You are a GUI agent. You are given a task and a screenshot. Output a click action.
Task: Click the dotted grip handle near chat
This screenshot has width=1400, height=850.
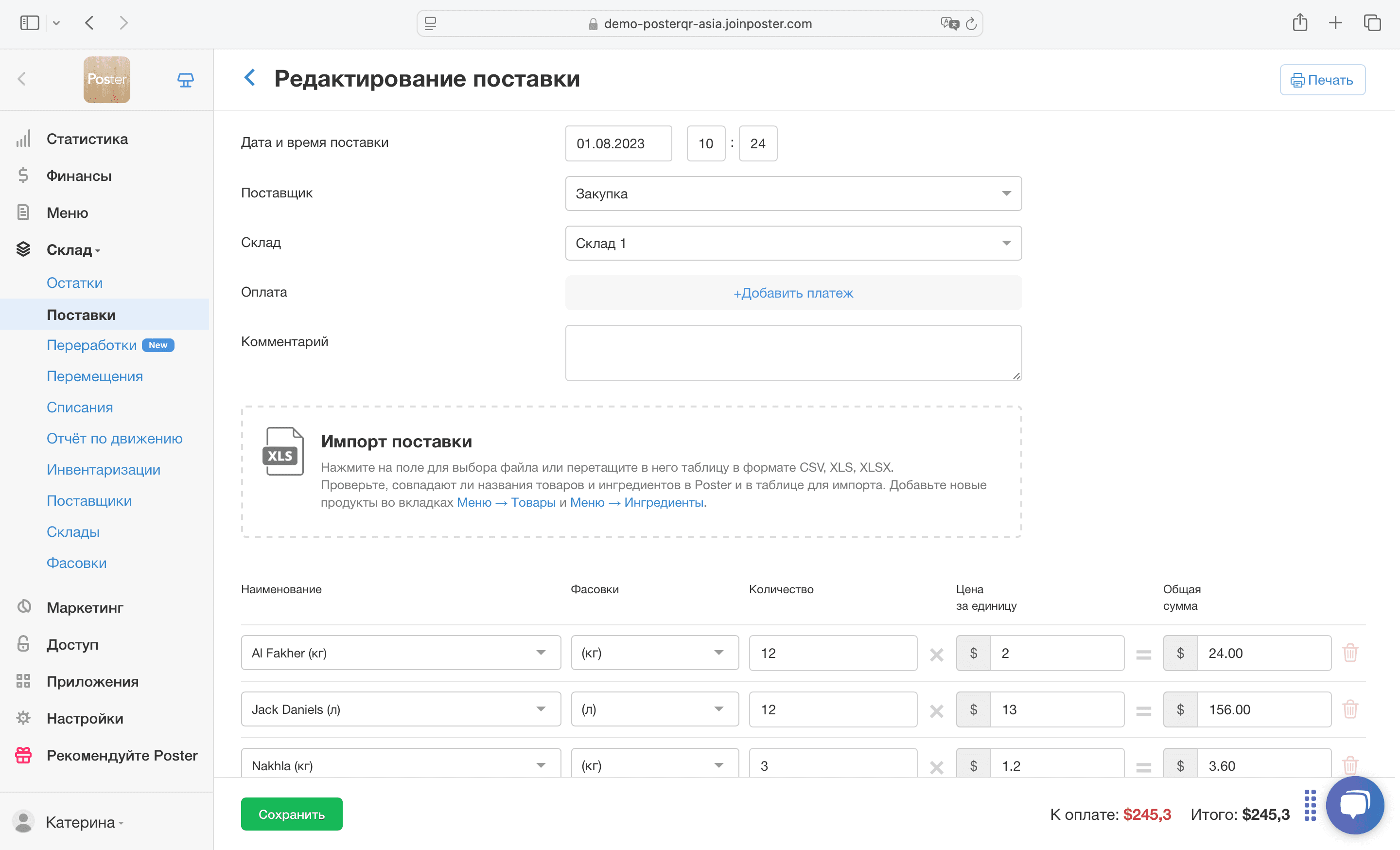click(x=1310, y=805)
